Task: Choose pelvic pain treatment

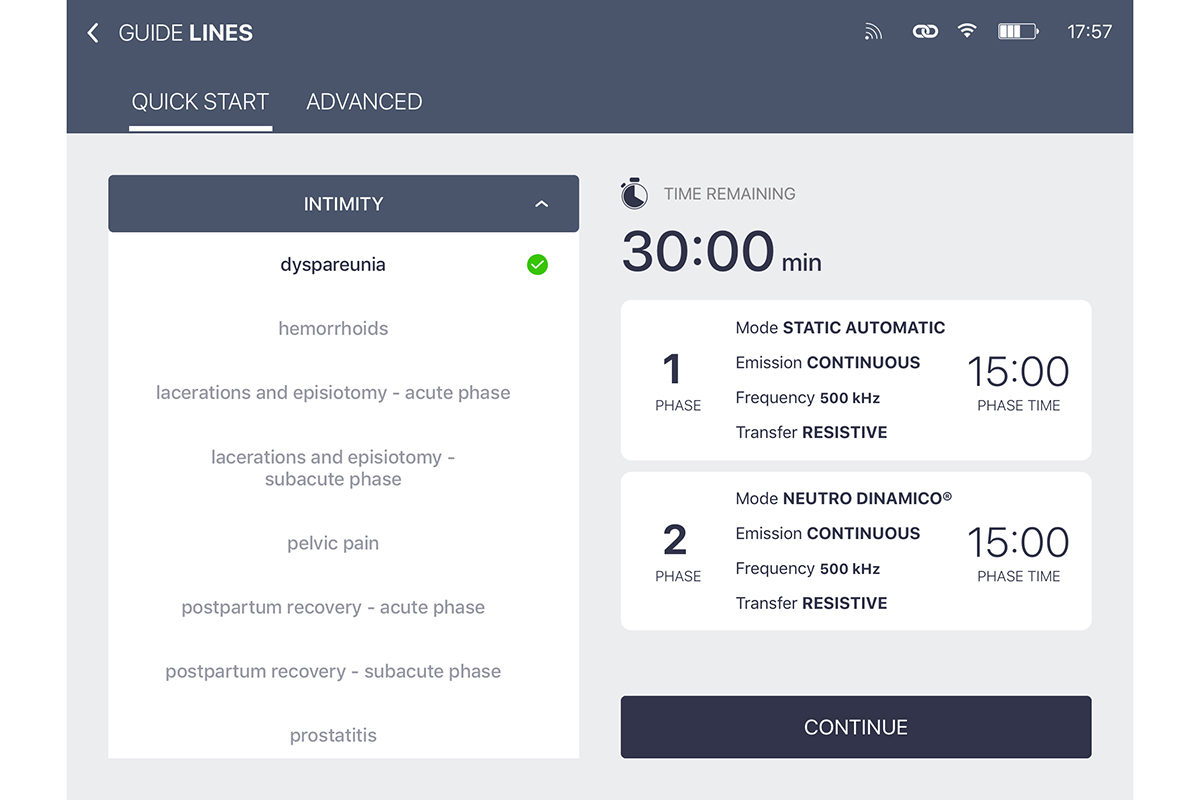Action: (333, 544)
